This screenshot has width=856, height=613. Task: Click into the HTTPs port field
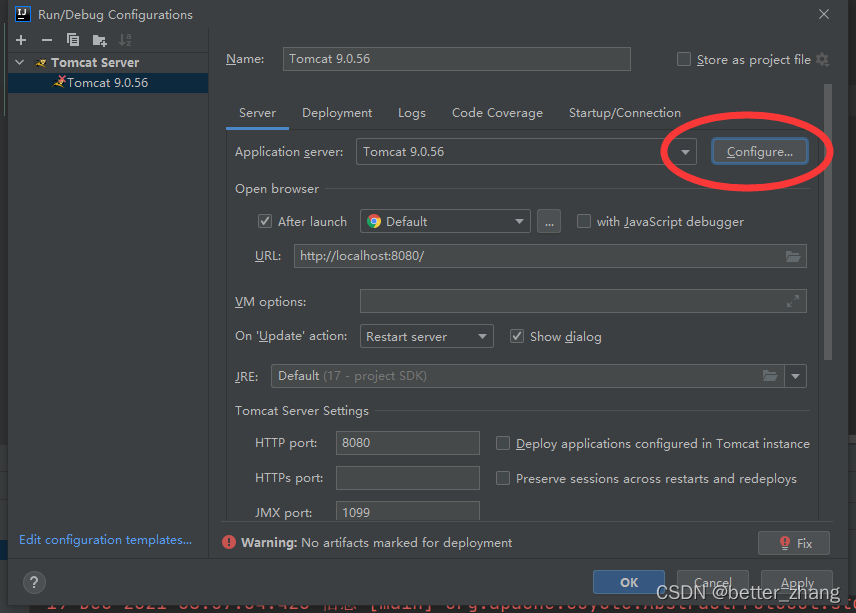coord(408,478)
